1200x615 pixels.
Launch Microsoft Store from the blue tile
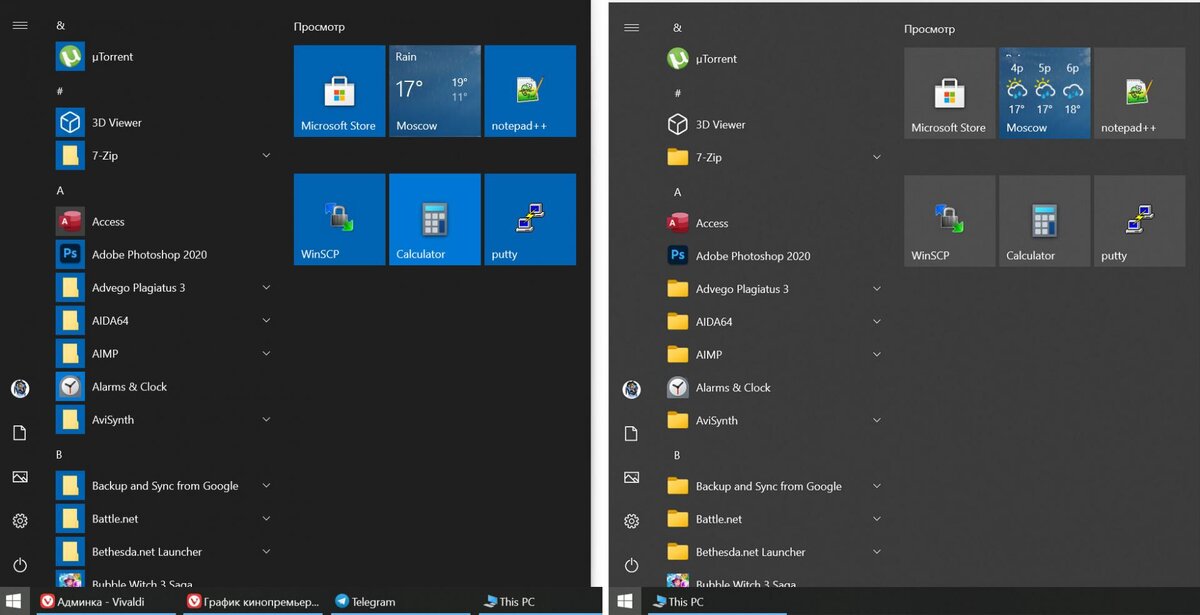click(339, 91)
